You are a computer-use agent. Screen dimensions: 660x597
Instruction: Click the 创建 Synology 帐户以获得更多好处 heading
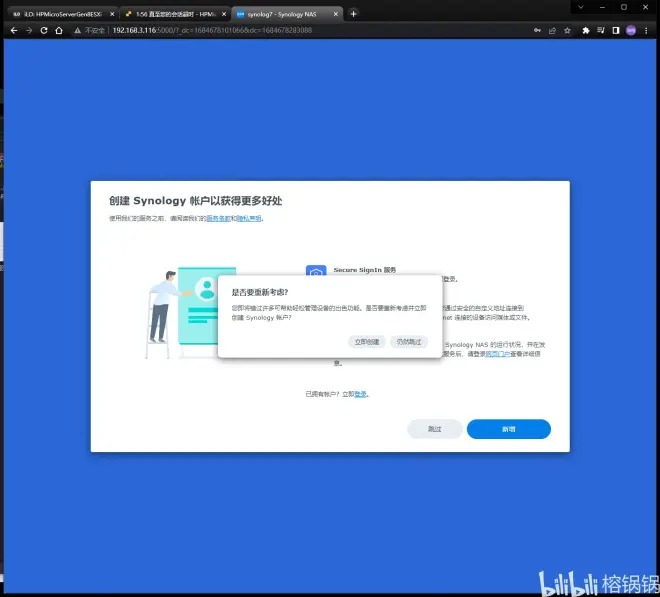[x=195, y=201]
